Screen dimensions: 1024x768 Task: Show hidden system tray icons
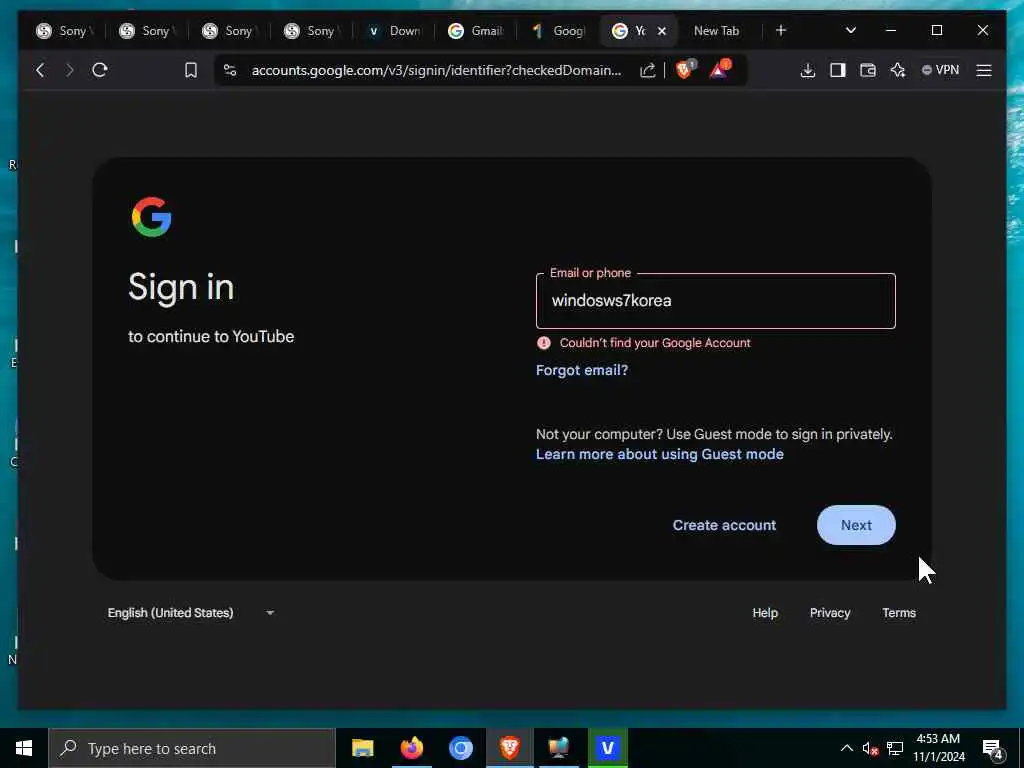click(846, 748)
